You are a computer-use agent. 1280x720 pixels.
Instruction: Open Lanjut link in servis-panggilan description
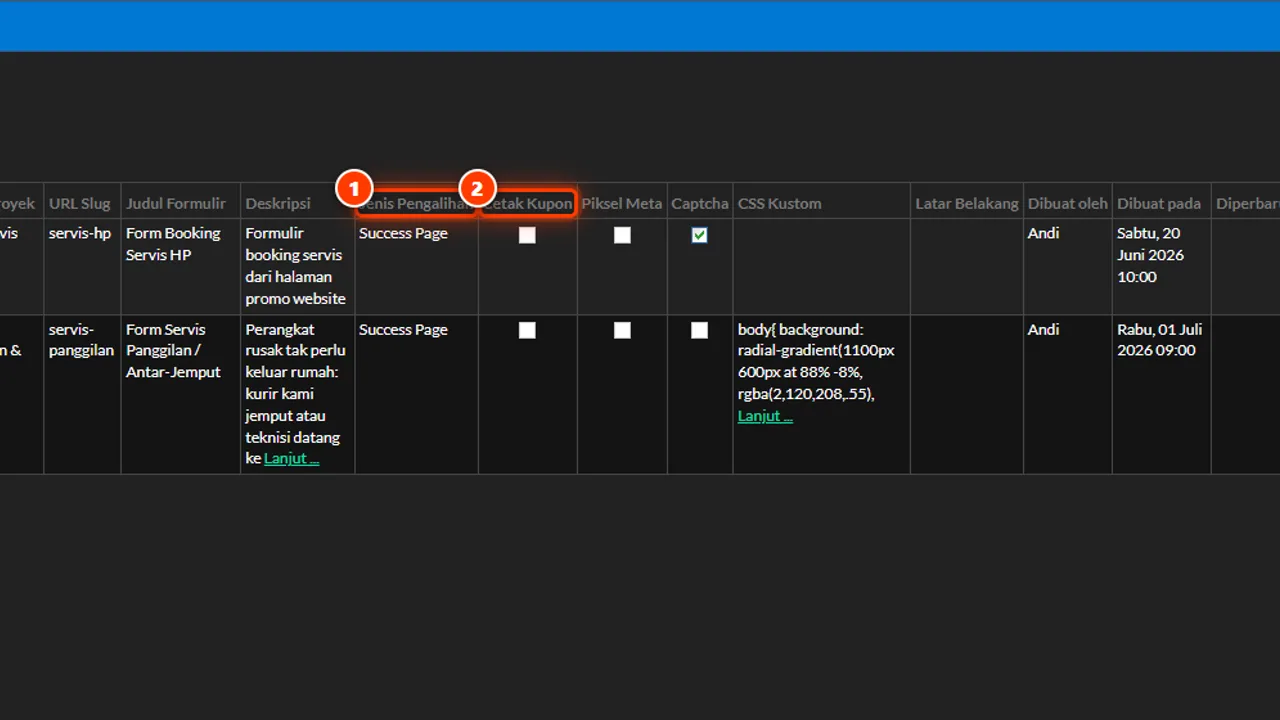pos(291,459)
